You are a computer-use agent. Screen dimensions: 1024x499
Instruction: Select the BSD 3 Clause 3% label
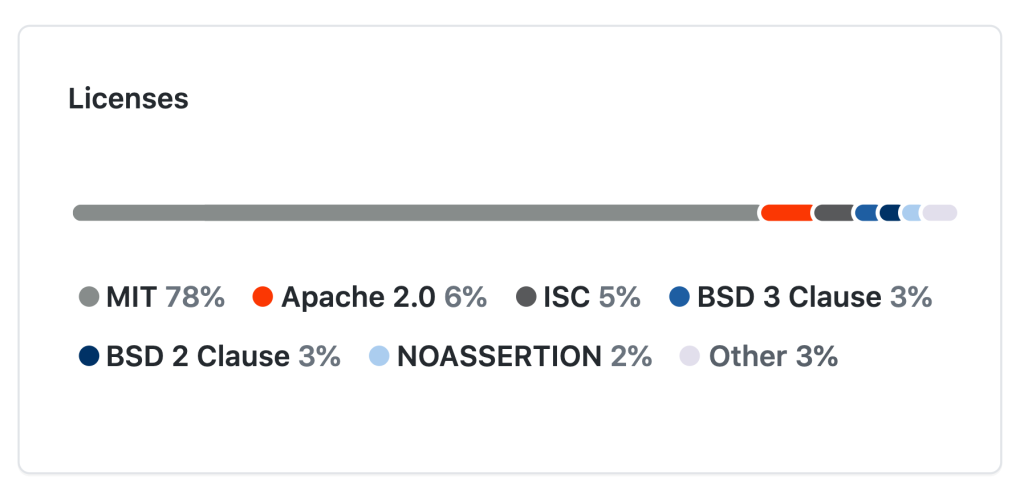coord(814,297)
